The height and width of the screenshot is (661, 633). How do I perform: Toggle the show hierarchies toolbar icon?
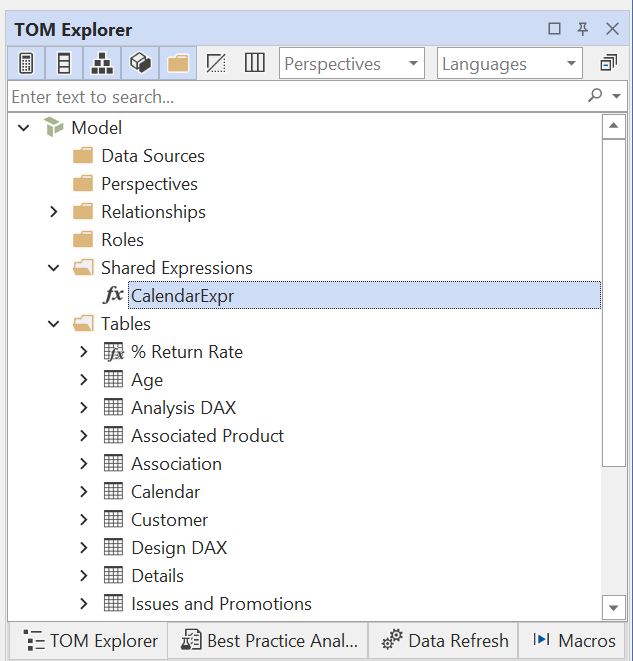(102, 63)
